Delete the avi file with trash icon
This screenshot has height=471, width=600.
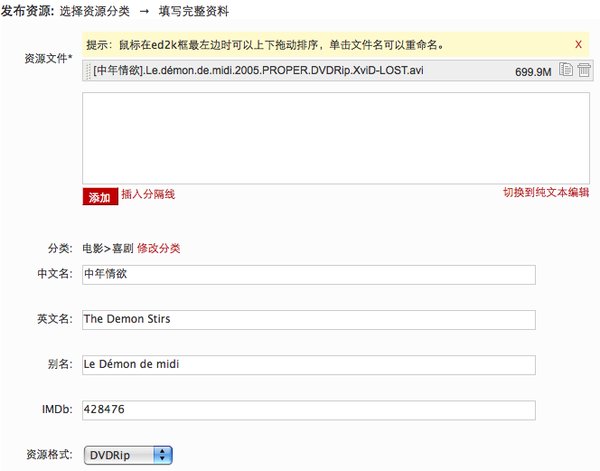coord(584,70)
